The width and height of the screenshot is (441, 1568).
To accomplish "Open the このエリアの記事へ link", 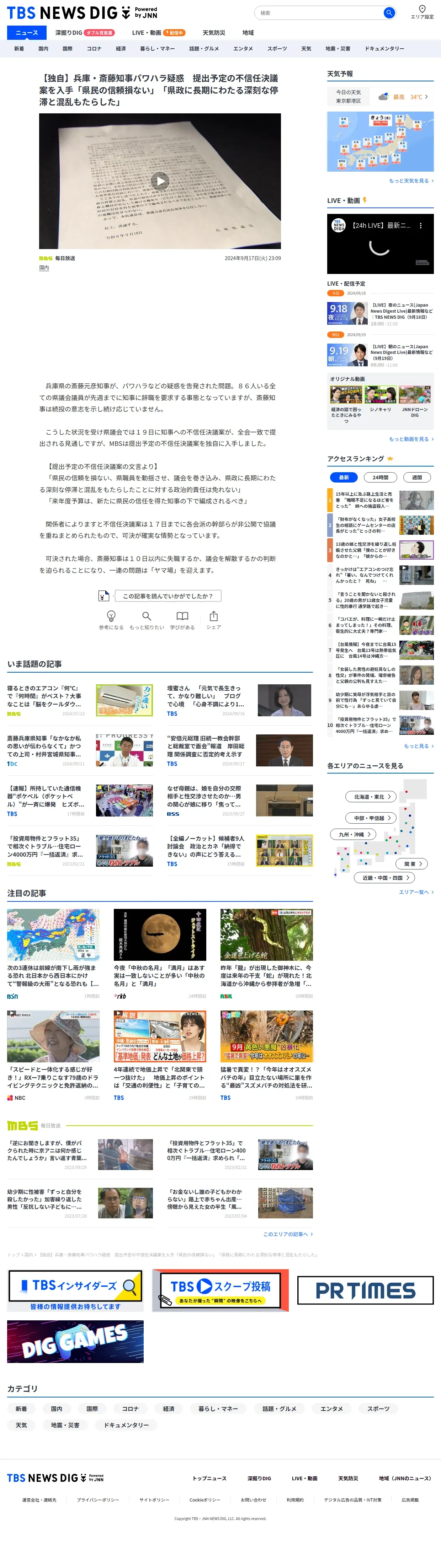I will click(x=288, y=1234).
